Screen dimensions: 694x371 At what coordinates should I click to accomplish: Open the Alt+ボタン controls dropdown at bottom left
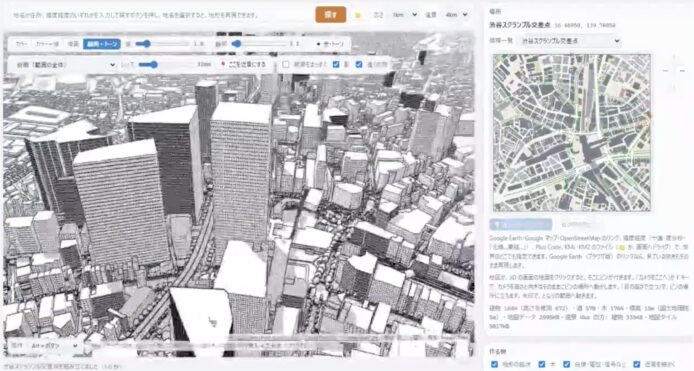pos(53,345)
